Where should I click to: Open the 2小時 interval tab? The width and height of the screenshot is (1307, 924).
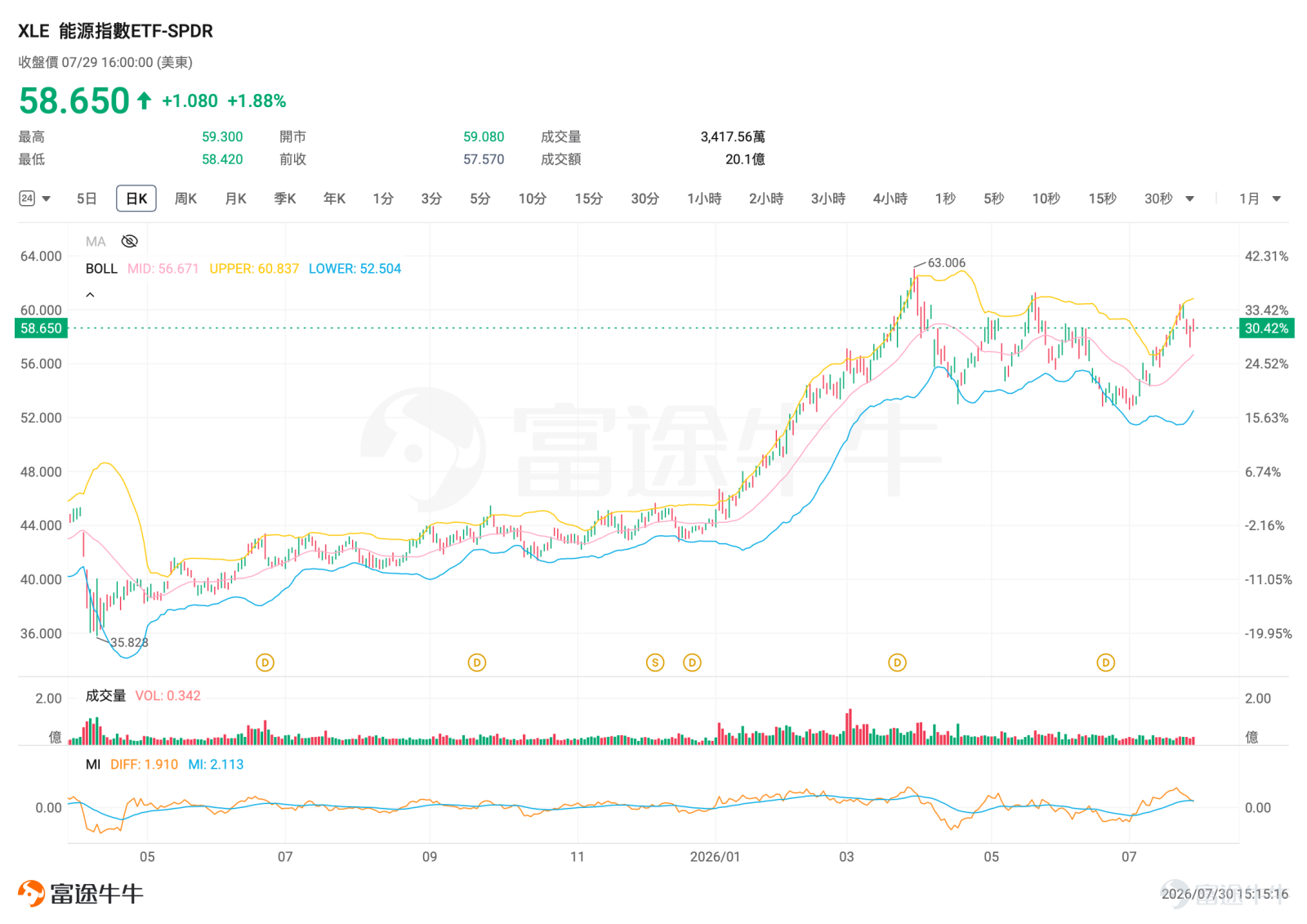[x=766, y=199]
